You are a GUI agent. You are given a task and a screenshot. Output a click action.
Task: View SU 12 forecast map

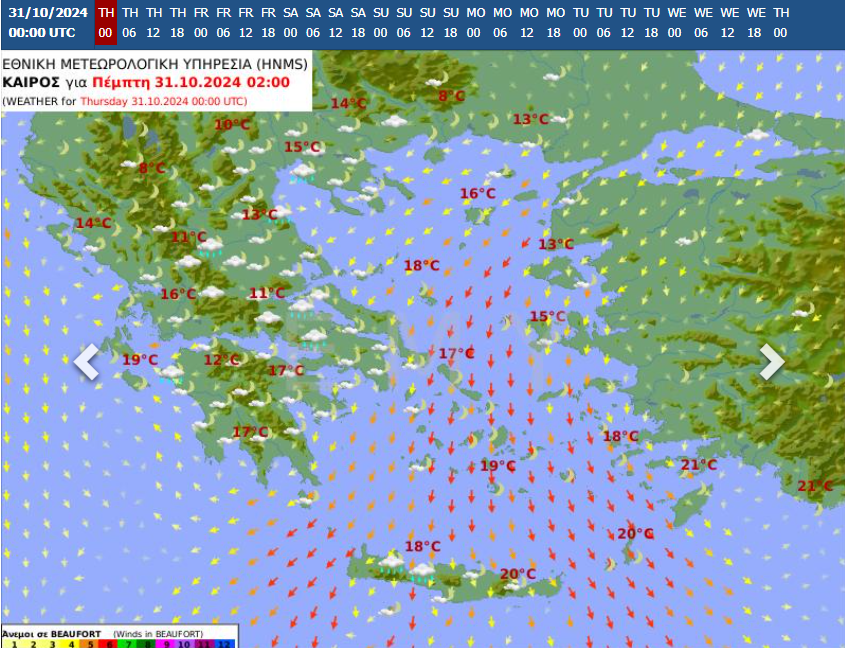point(427,23)
